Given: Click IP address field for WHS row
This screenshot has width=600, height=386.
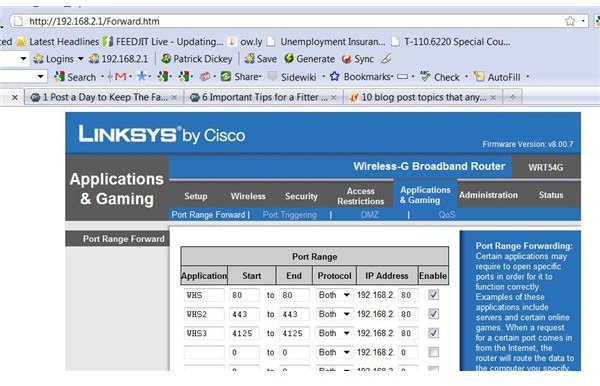Looking at the screenshot, I should click(408, 295).
